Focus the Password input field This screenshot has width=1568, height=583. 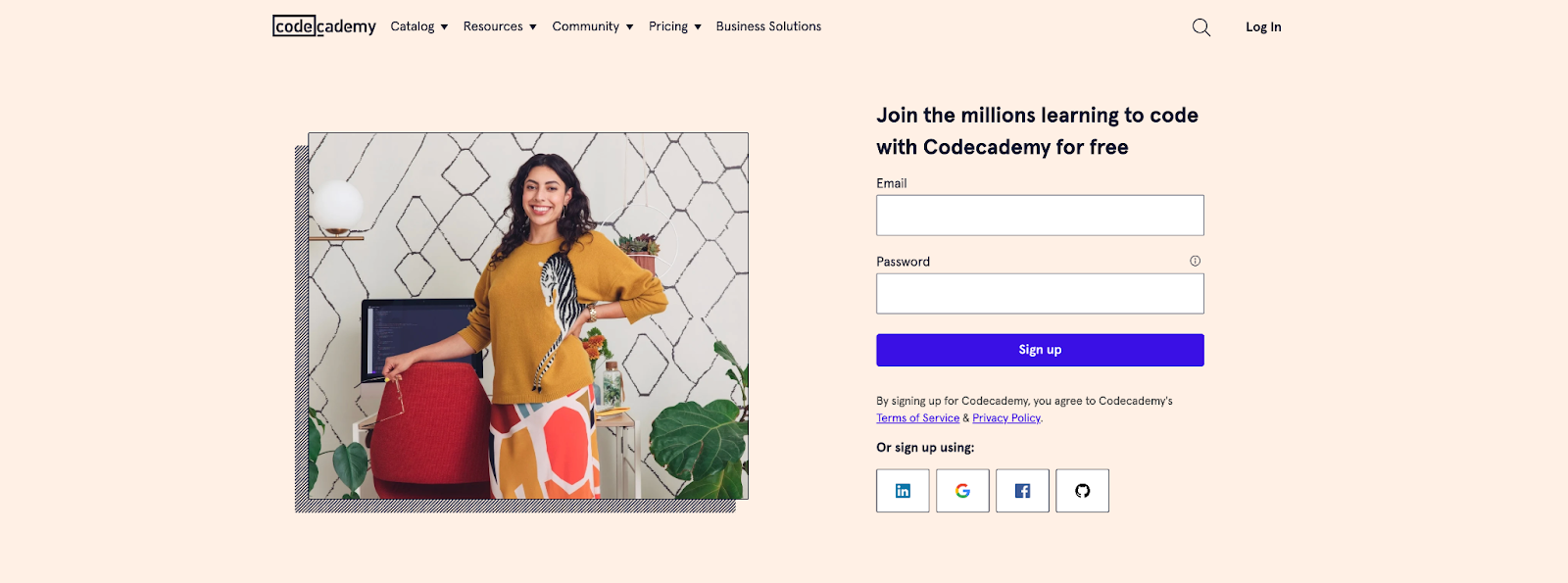(1040, 294)
